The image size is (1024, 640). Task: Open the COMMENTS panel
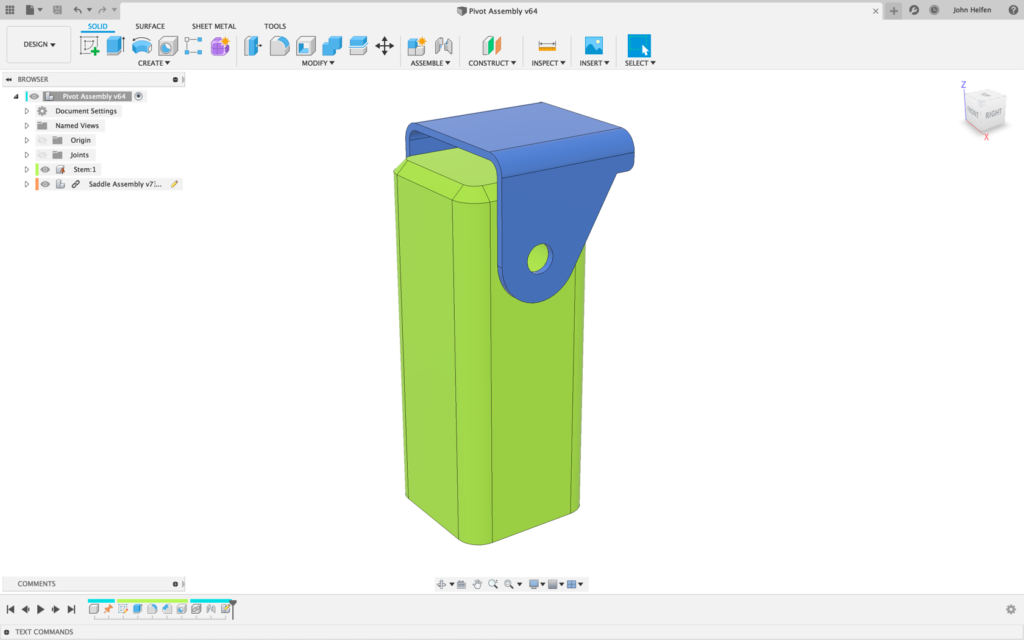[35, 583]
